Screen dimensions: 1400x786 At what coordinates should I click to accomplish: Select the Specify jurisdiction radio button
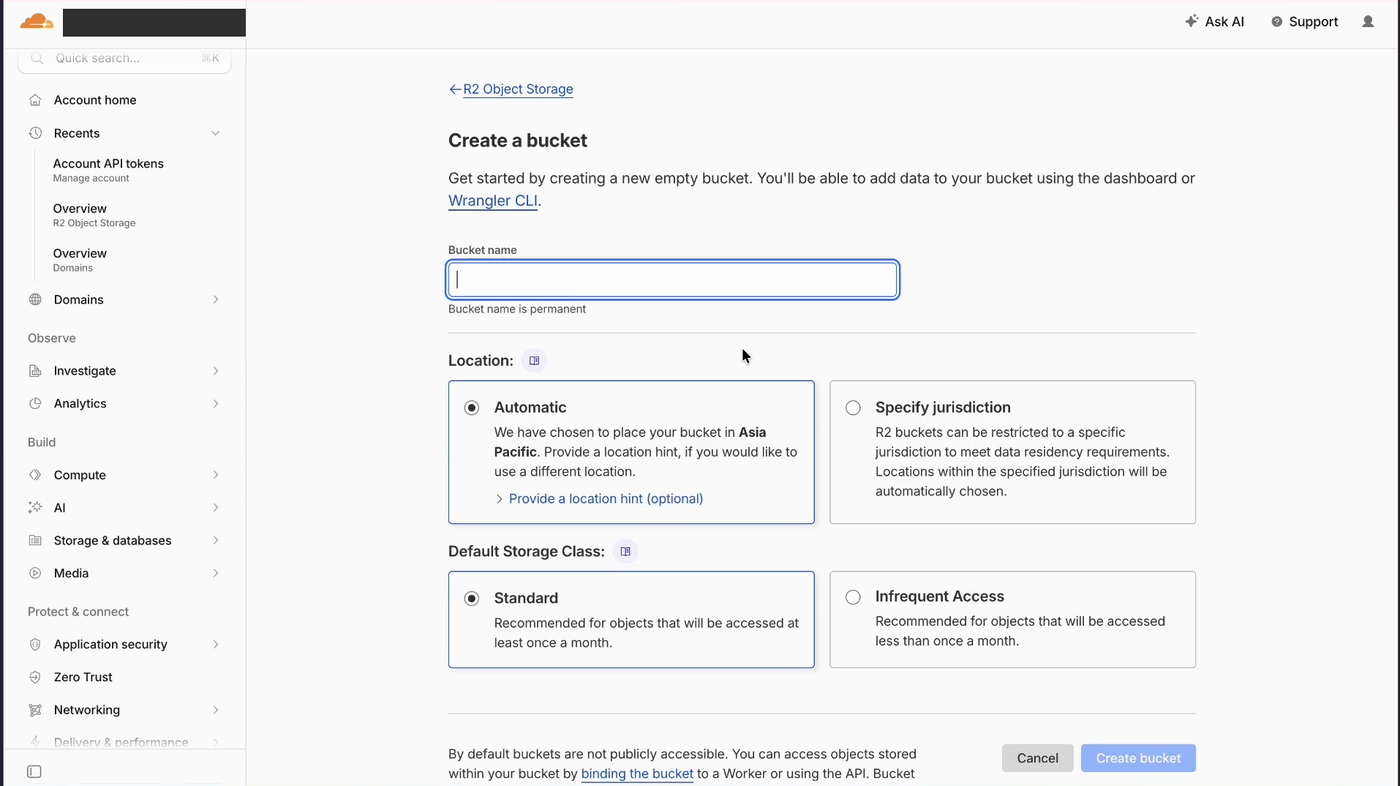[853, 408]
